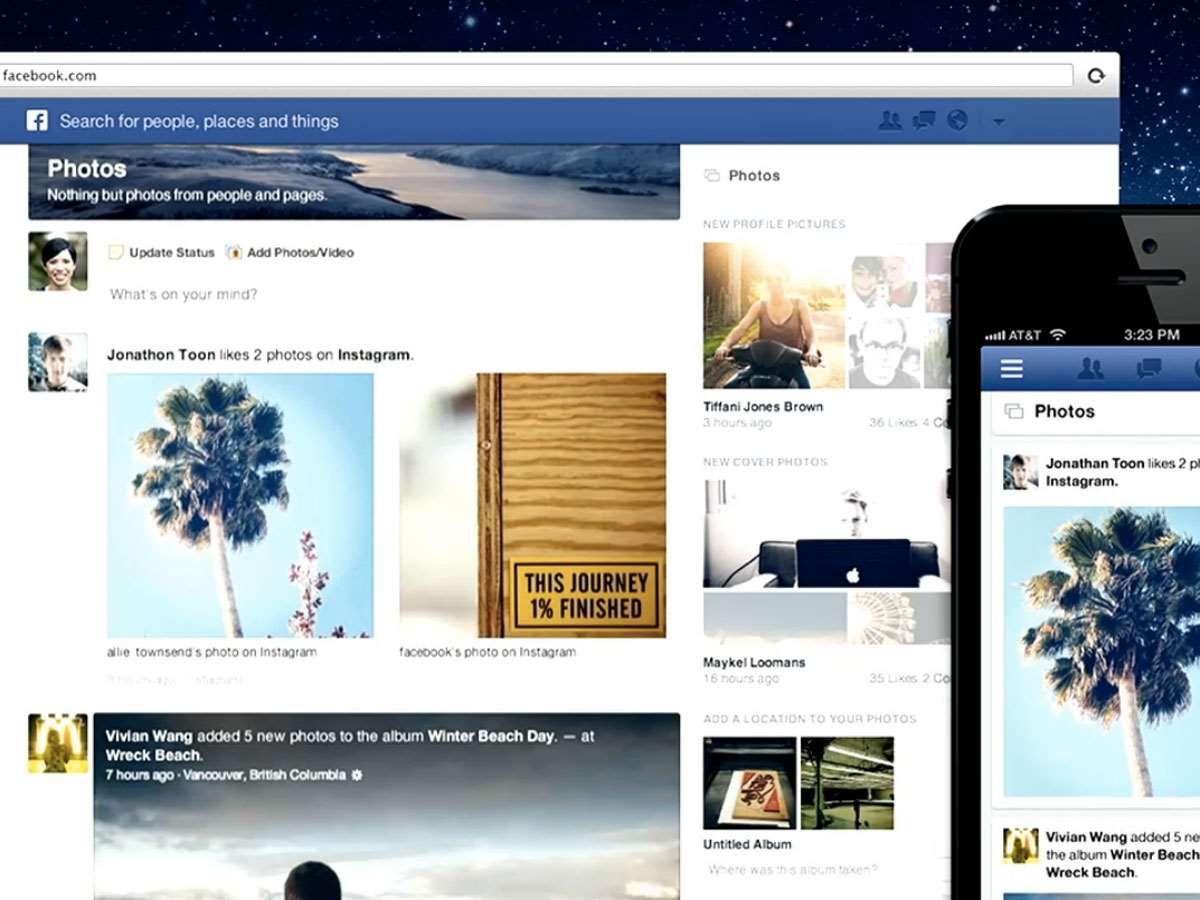Click the Instagram link in Jonathon Toon's post

[374, 355]
